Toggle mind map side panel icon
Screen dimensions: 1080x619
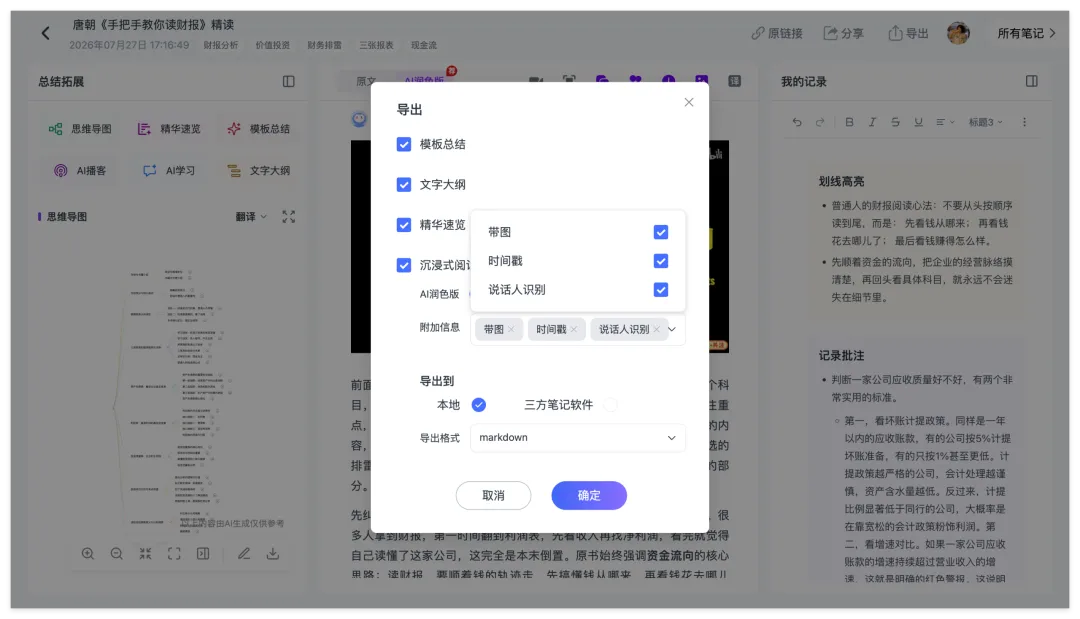tap(203, 554)
